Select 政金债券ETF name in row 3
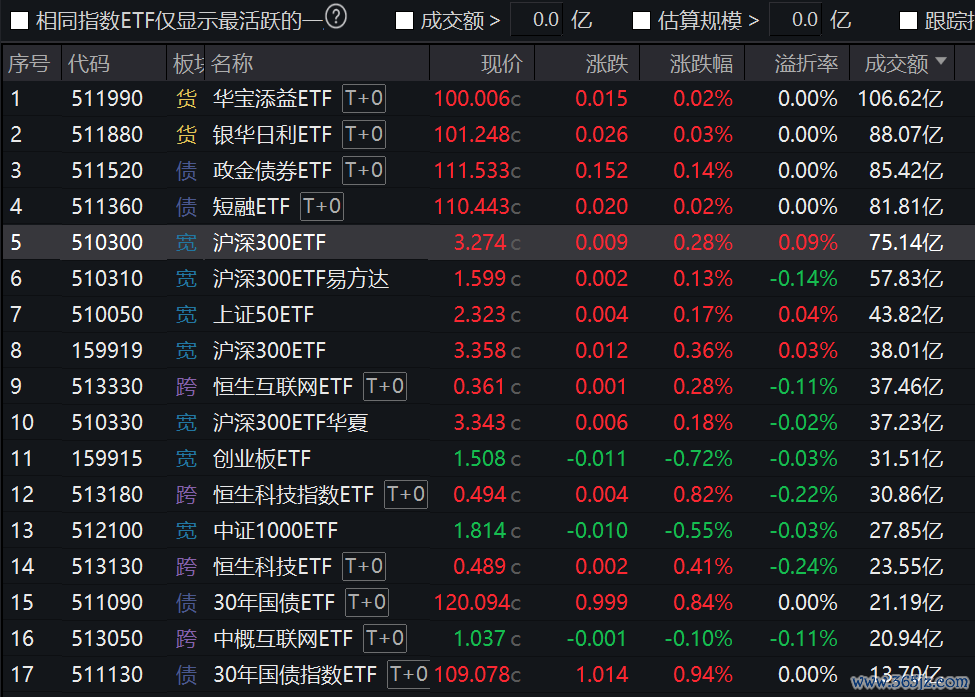 tap(272, 171)
